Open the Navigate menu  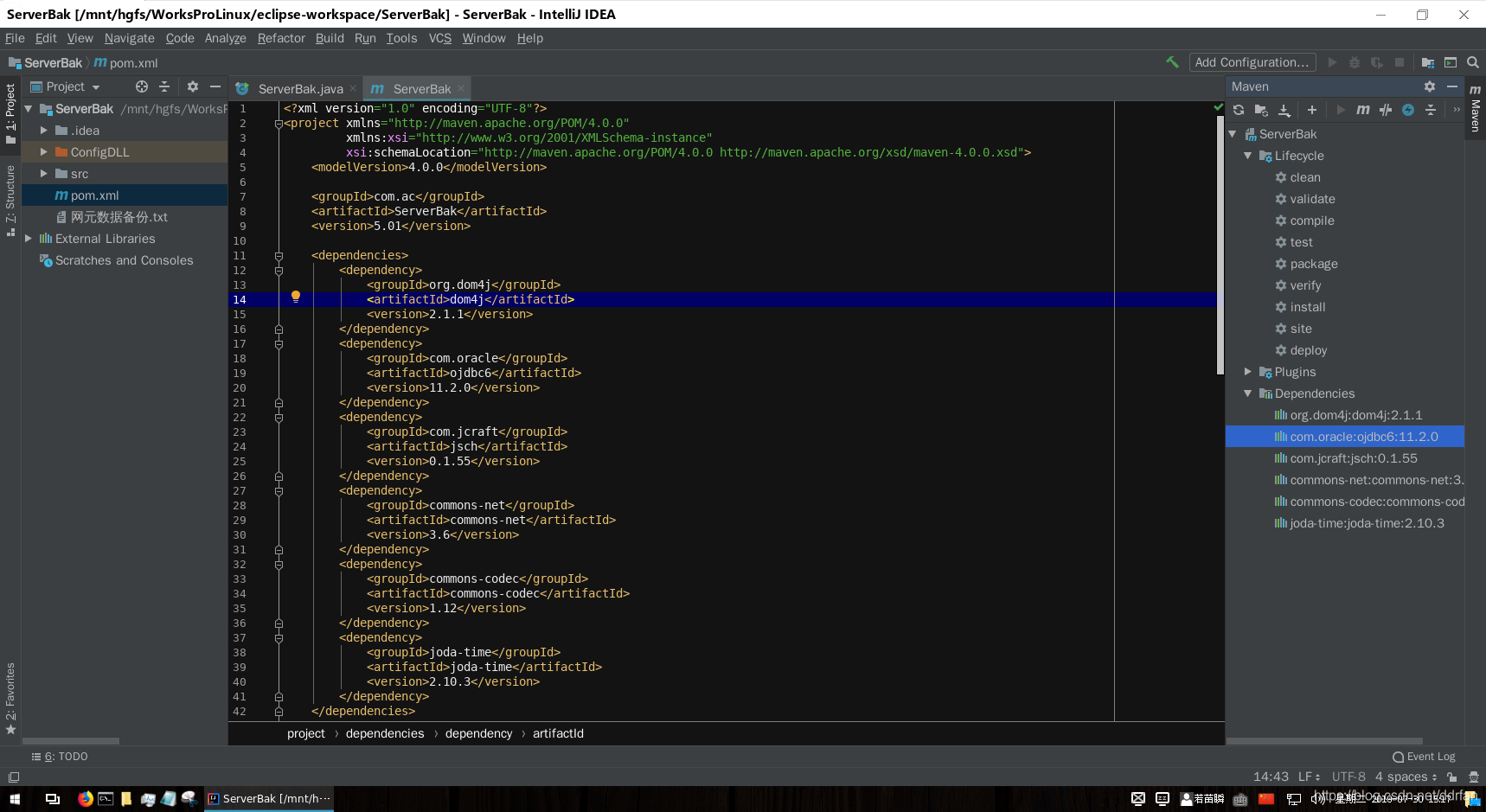coord(130,38)
